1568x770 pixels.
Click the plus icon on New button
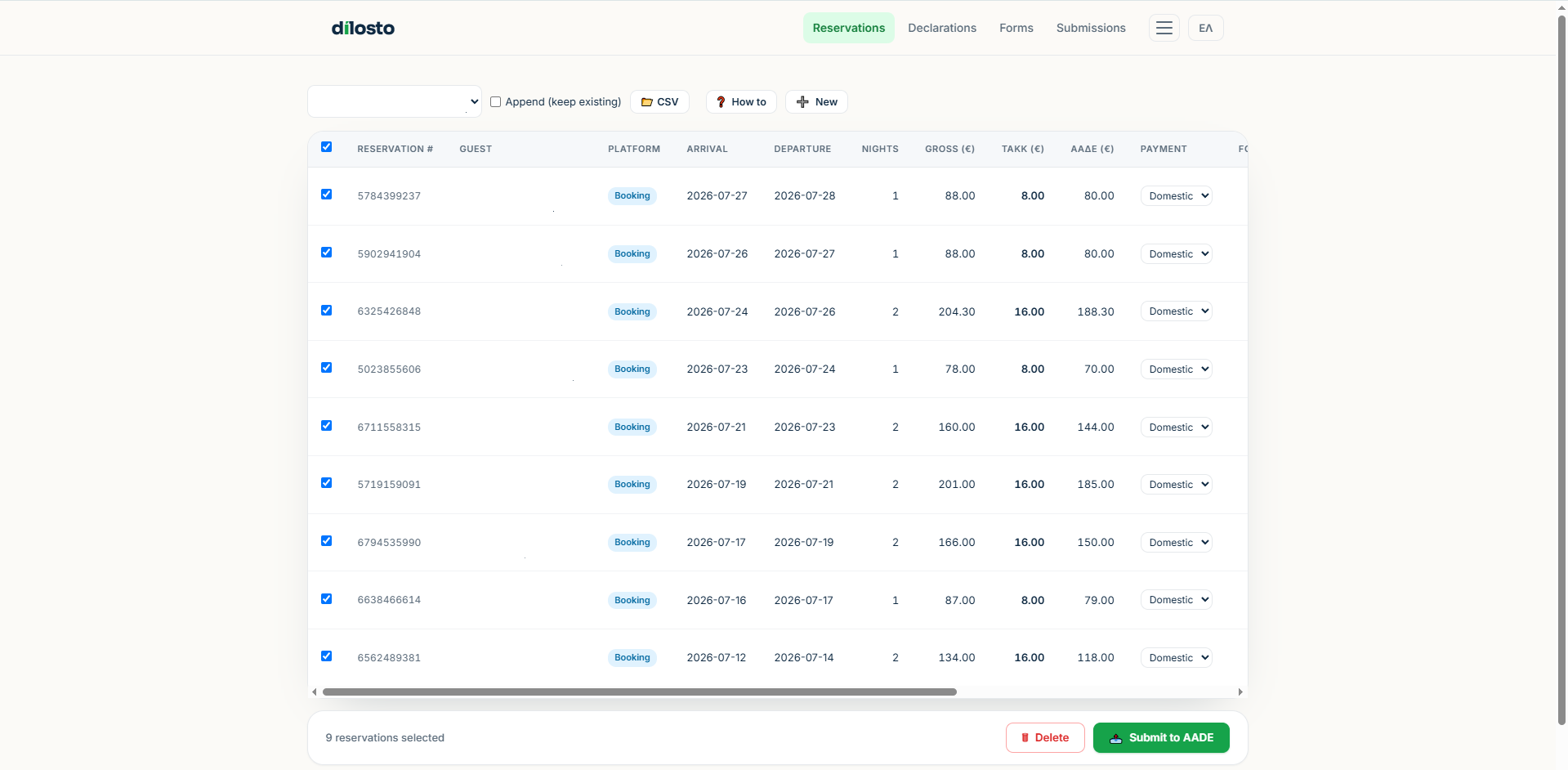click(802, 102)
